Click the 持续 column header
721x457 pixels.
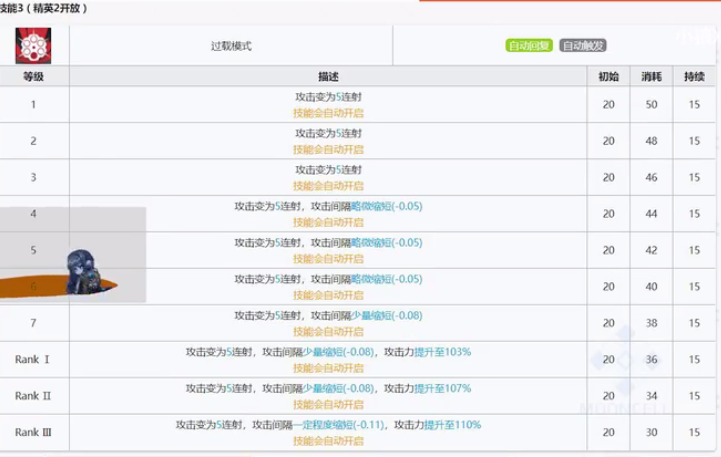[x=694, y=77]
